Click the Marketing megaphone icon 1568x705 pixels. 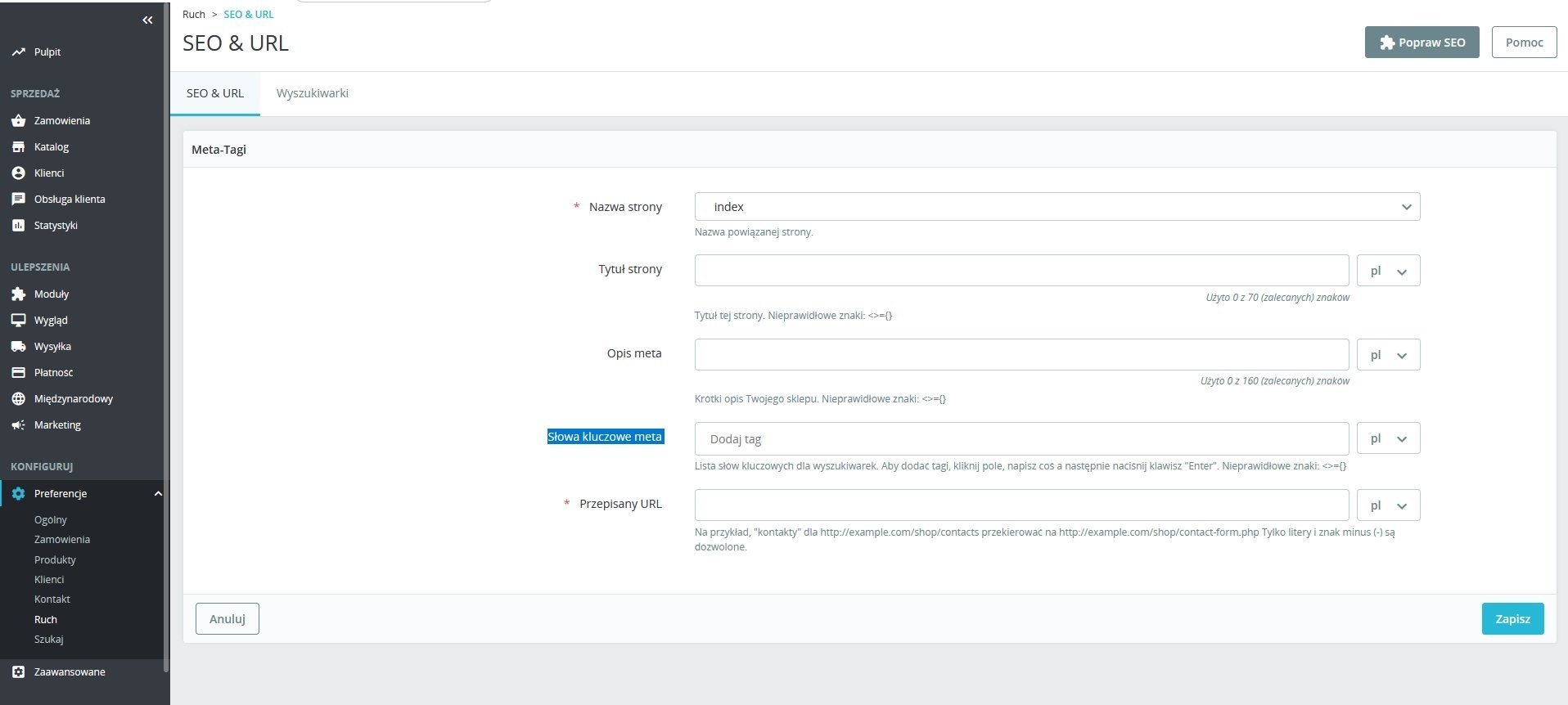pyautogui.click(x=18, y=424)
